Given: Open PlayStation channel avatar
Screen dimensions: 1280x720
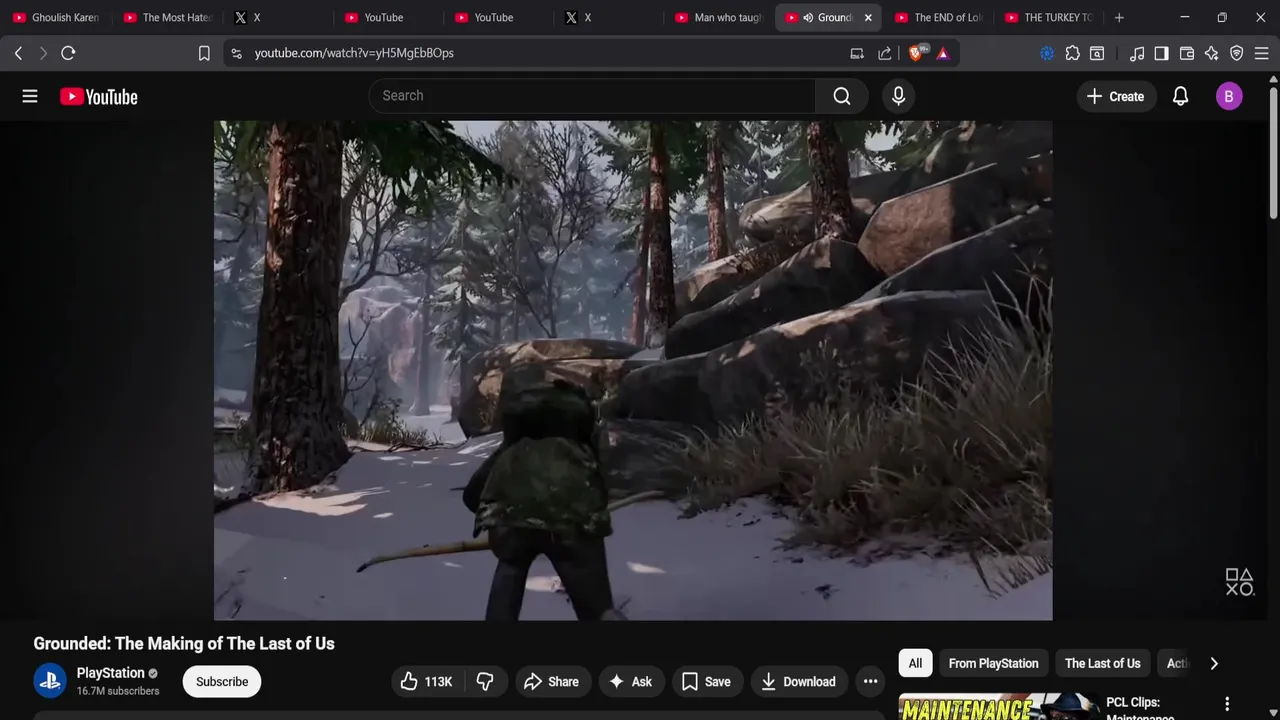Looking at the screenshot, I should (50, 681).
